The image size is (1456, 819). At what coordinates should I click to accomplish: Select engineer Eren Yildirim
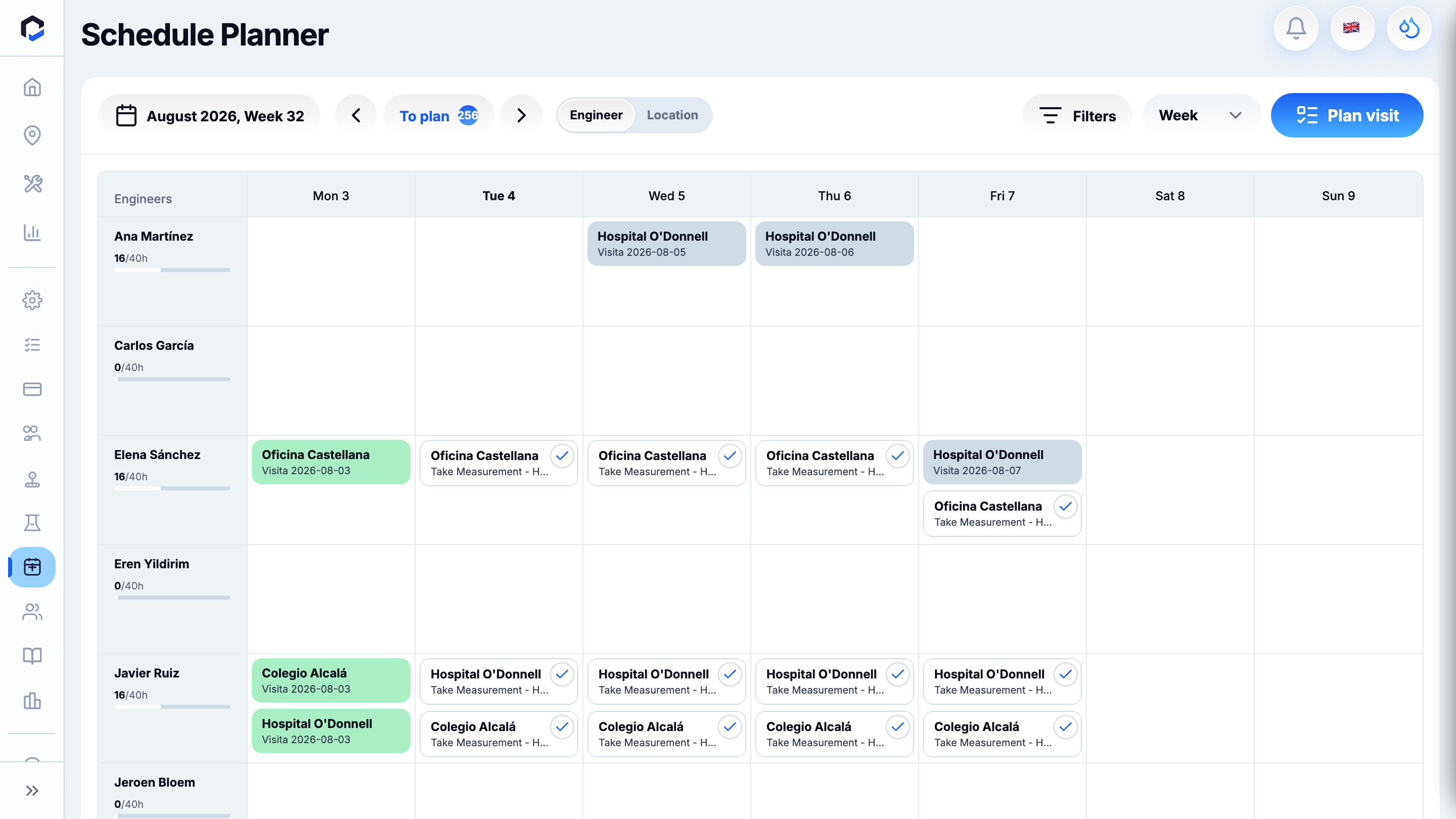coord(152,564)
